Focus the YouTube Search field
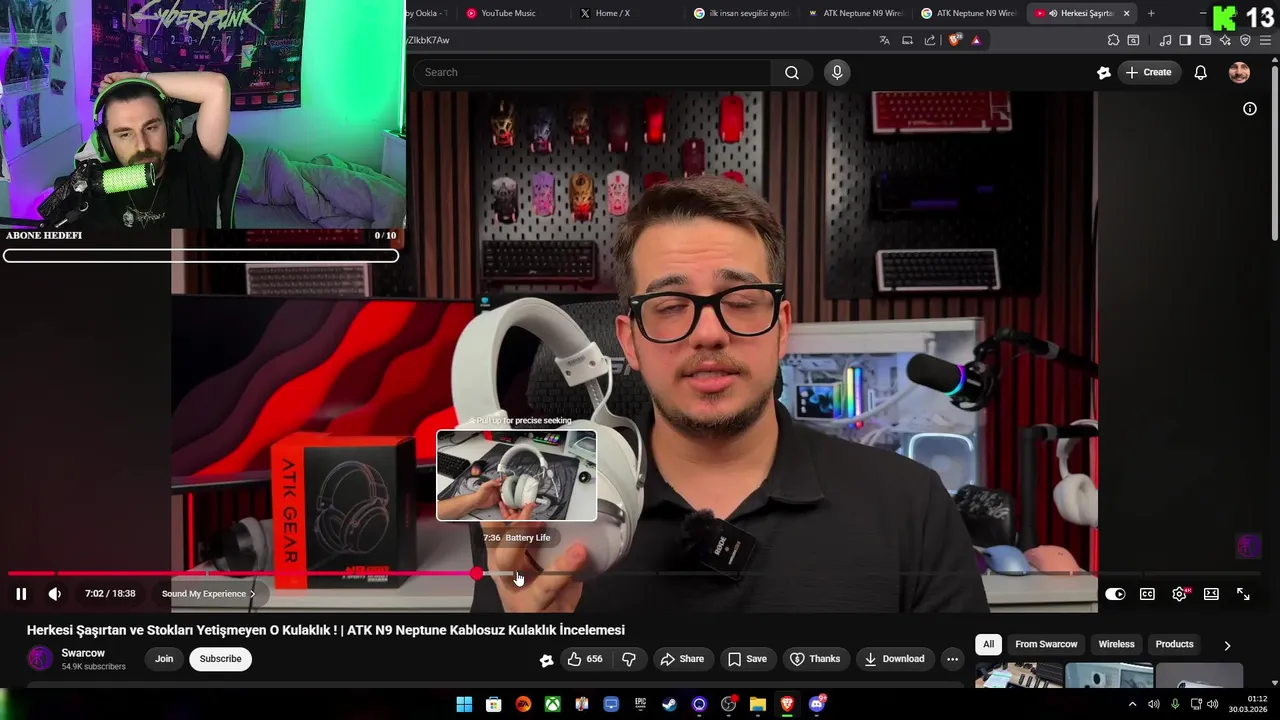 click(590, 72)
